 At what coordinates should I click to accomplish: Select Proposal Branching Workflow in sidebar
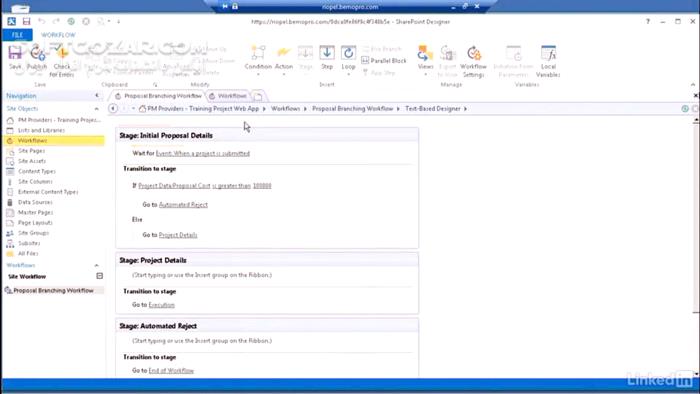click(53, 290)
